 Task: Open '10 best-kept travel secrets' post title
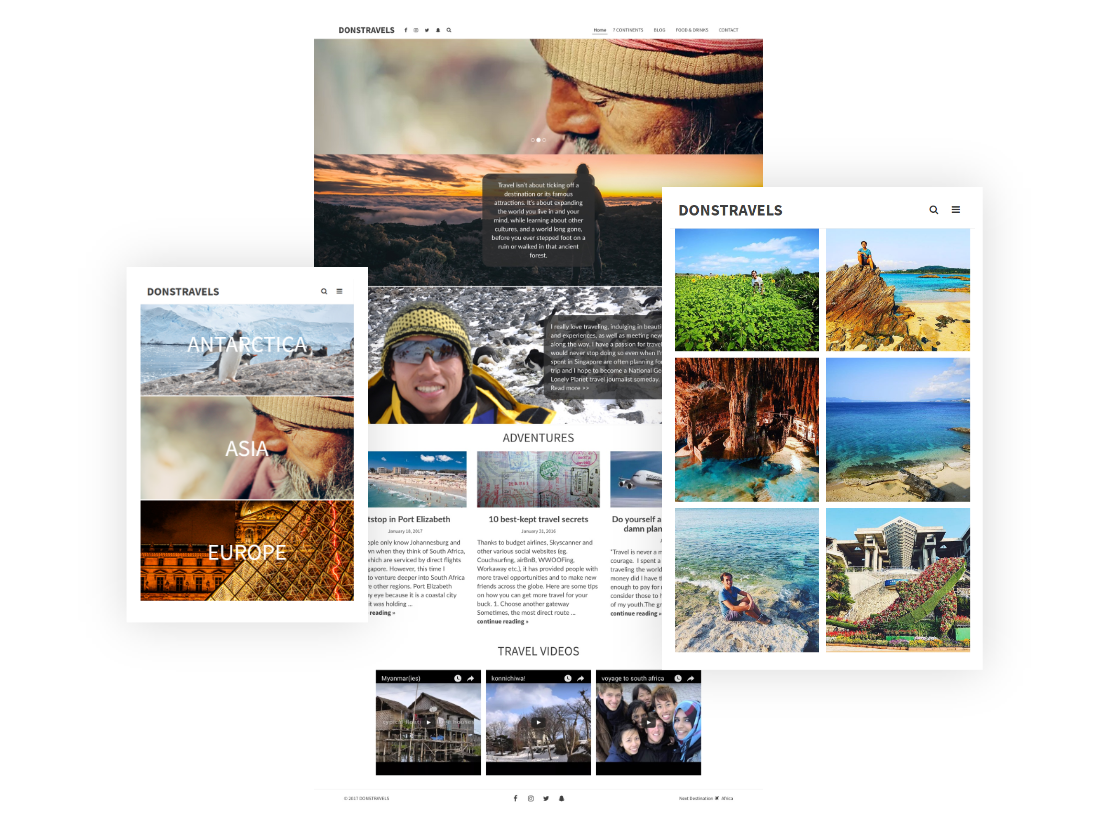coord(538,519)
